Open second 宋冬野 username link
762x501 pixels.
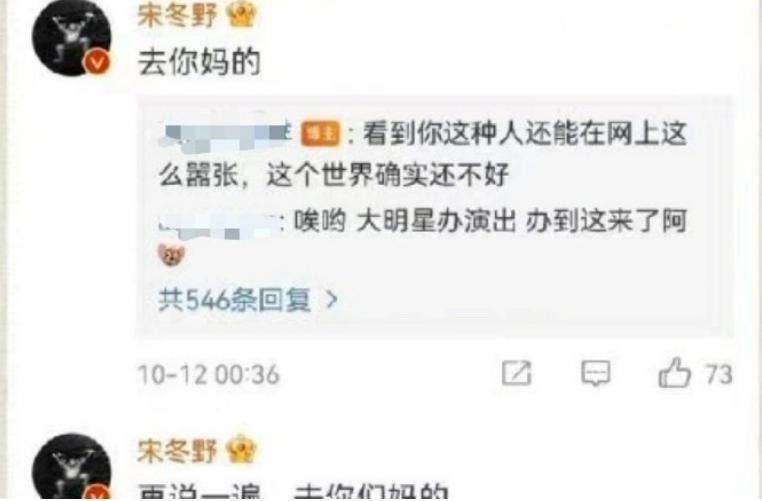tap(177, 450)
